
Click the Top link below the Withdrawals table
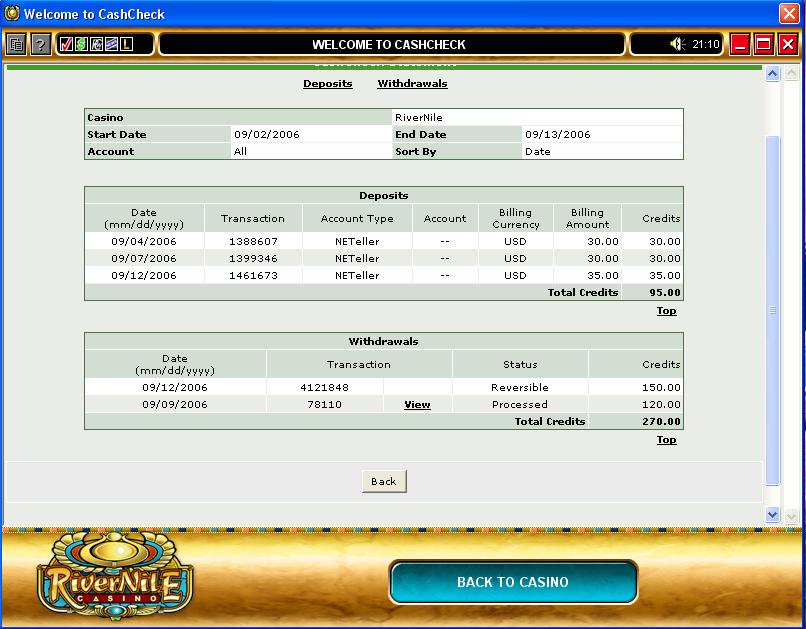click(666, 440)
